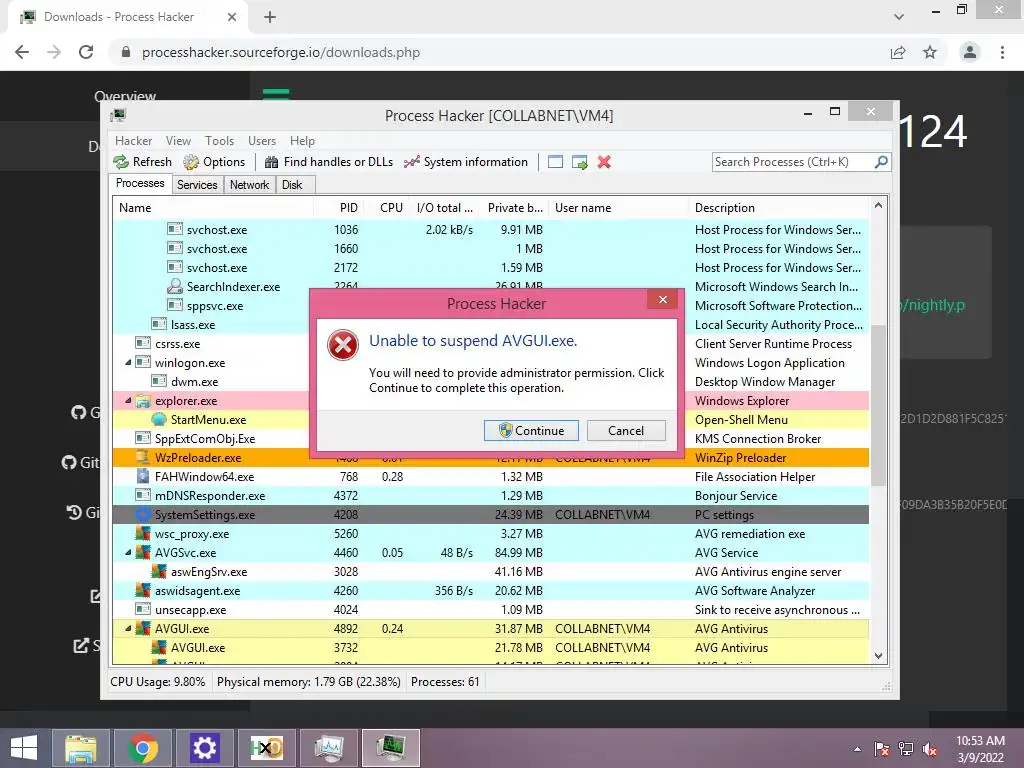Collapse the explorer.exe tree node
The height and width of the screenshot is (768, 1024).
click(x=128, y=400)
